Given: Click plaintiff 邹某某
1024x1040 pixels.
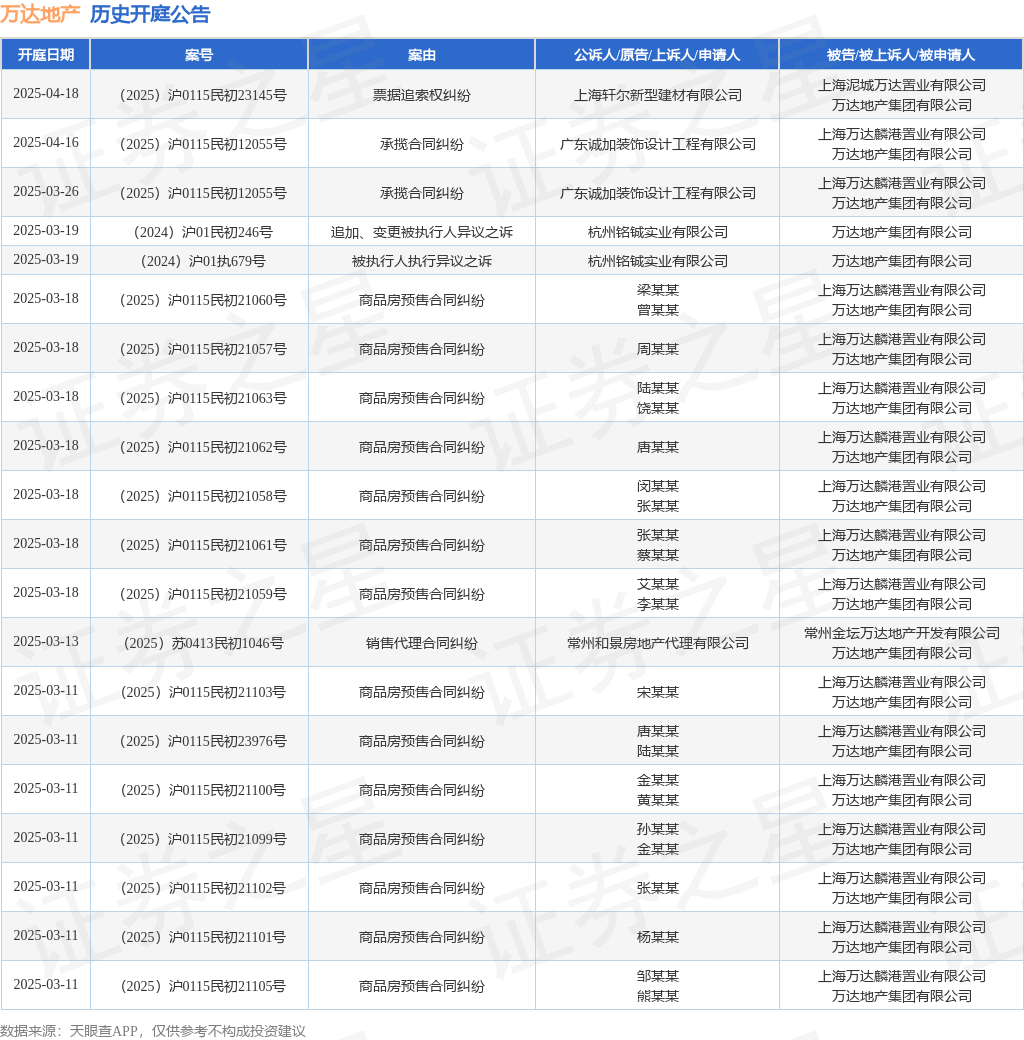Looking at the screenshot, I should click(657, 976).
